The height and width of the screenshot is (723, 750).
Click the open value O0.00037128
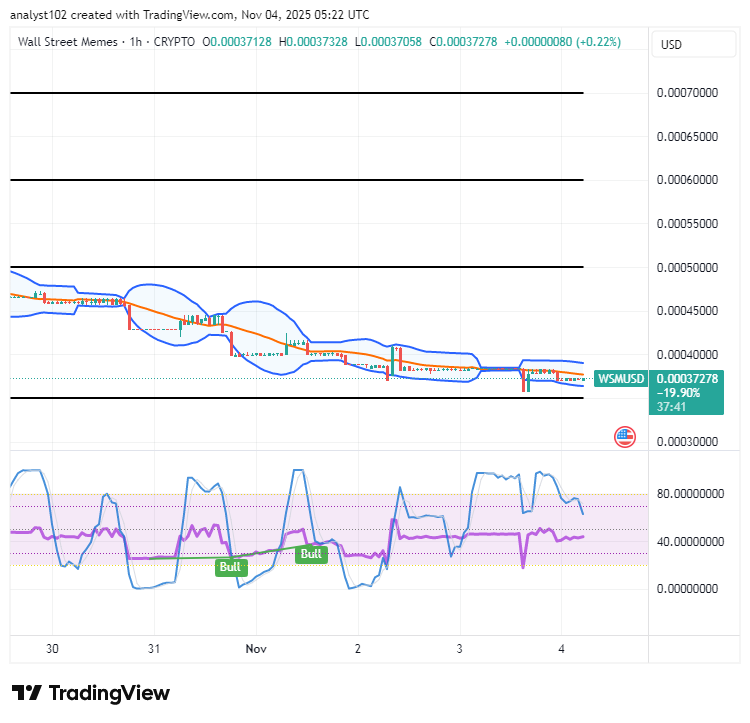237,42
